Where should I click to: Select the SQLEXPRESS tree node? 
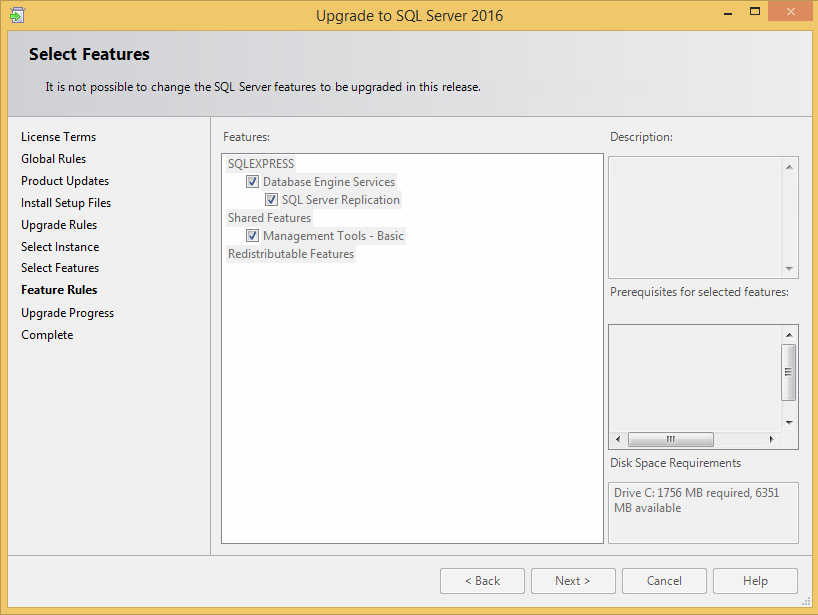pos(261,164)
